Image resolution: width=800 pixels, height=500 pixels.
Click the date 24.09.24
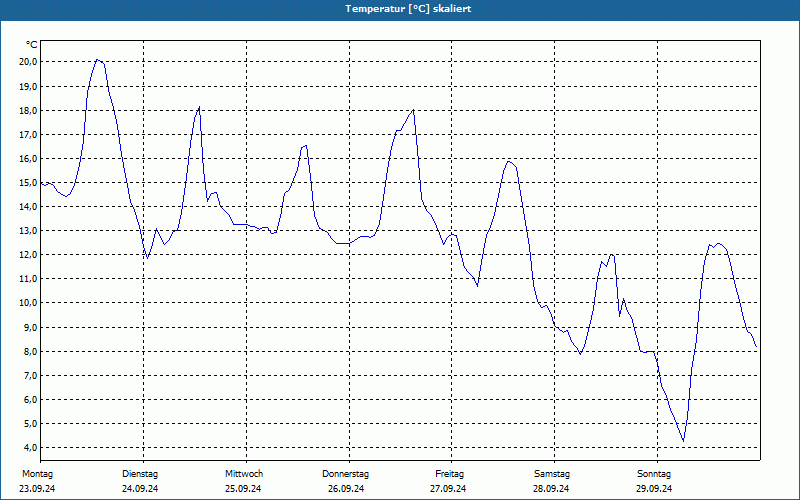[x=140, y=489]
